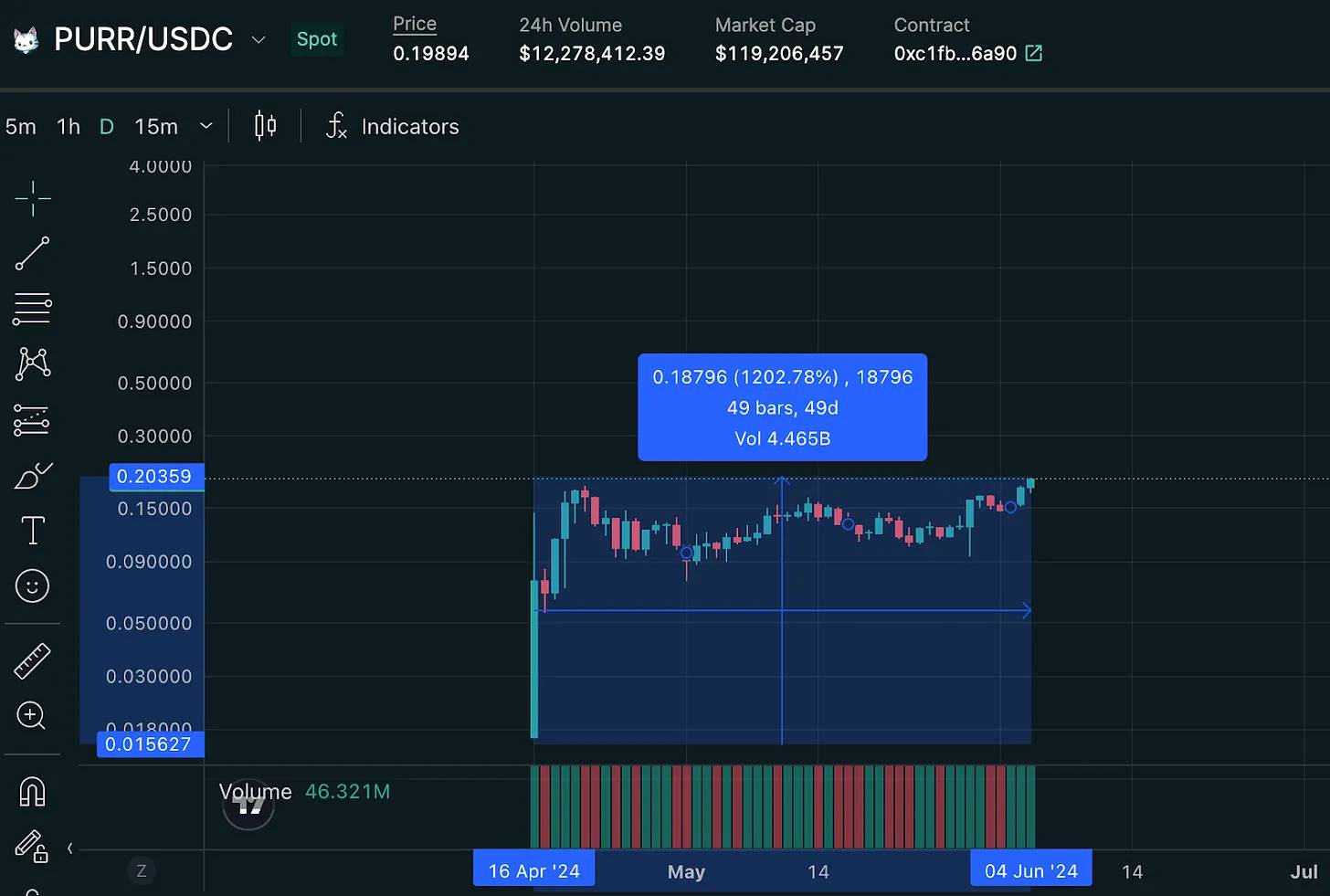Activate the ruler measure tool

pos(33,661)
